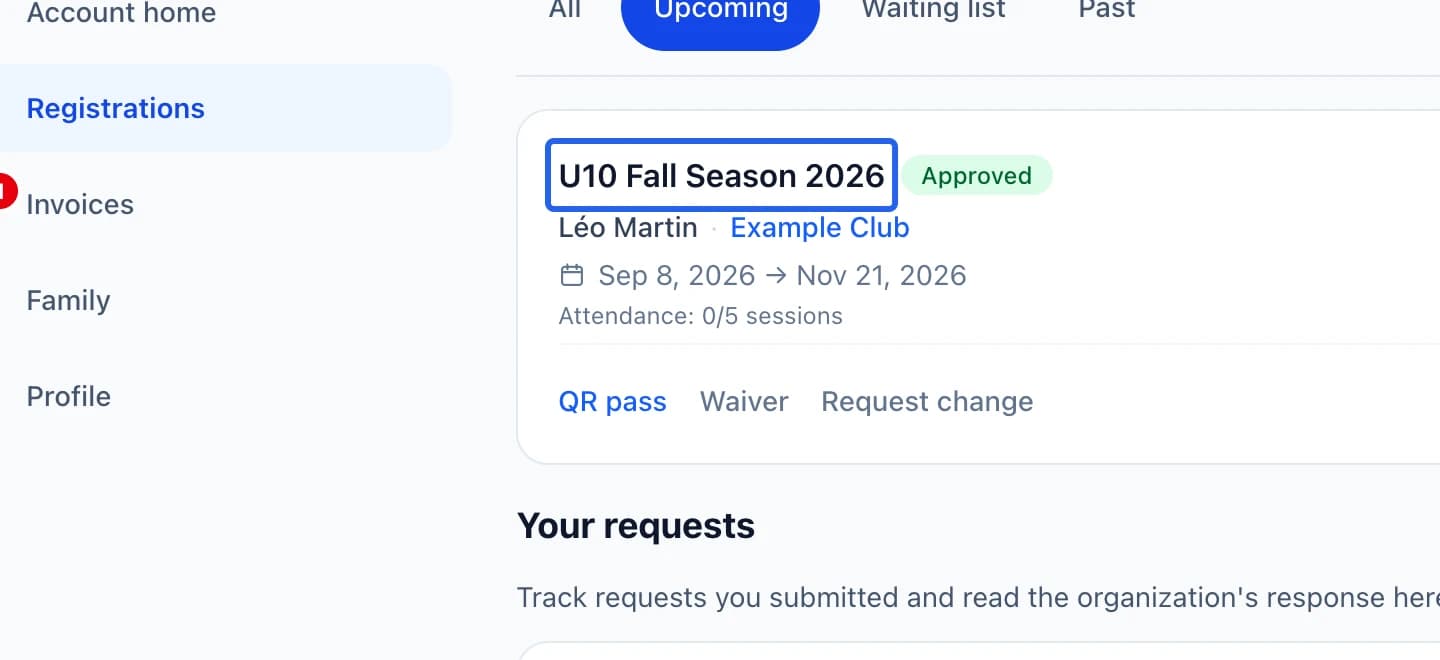
Task: Click the Approved status badge
Action: click(x=977, y=176)
